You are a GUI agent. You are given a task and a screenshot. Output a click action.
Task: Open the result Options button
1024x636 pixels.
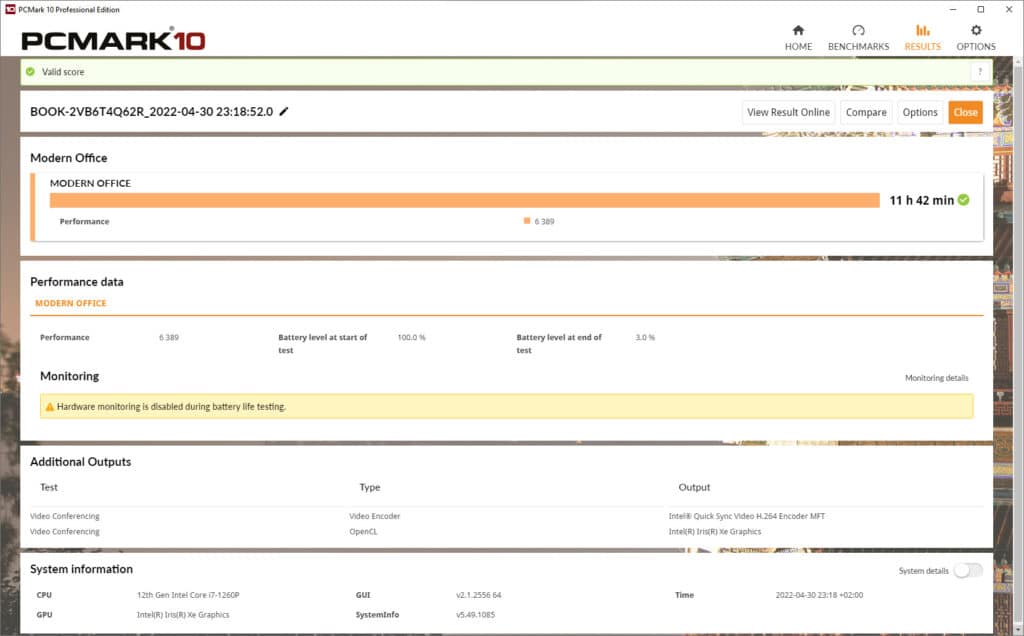tap(920, 112)
